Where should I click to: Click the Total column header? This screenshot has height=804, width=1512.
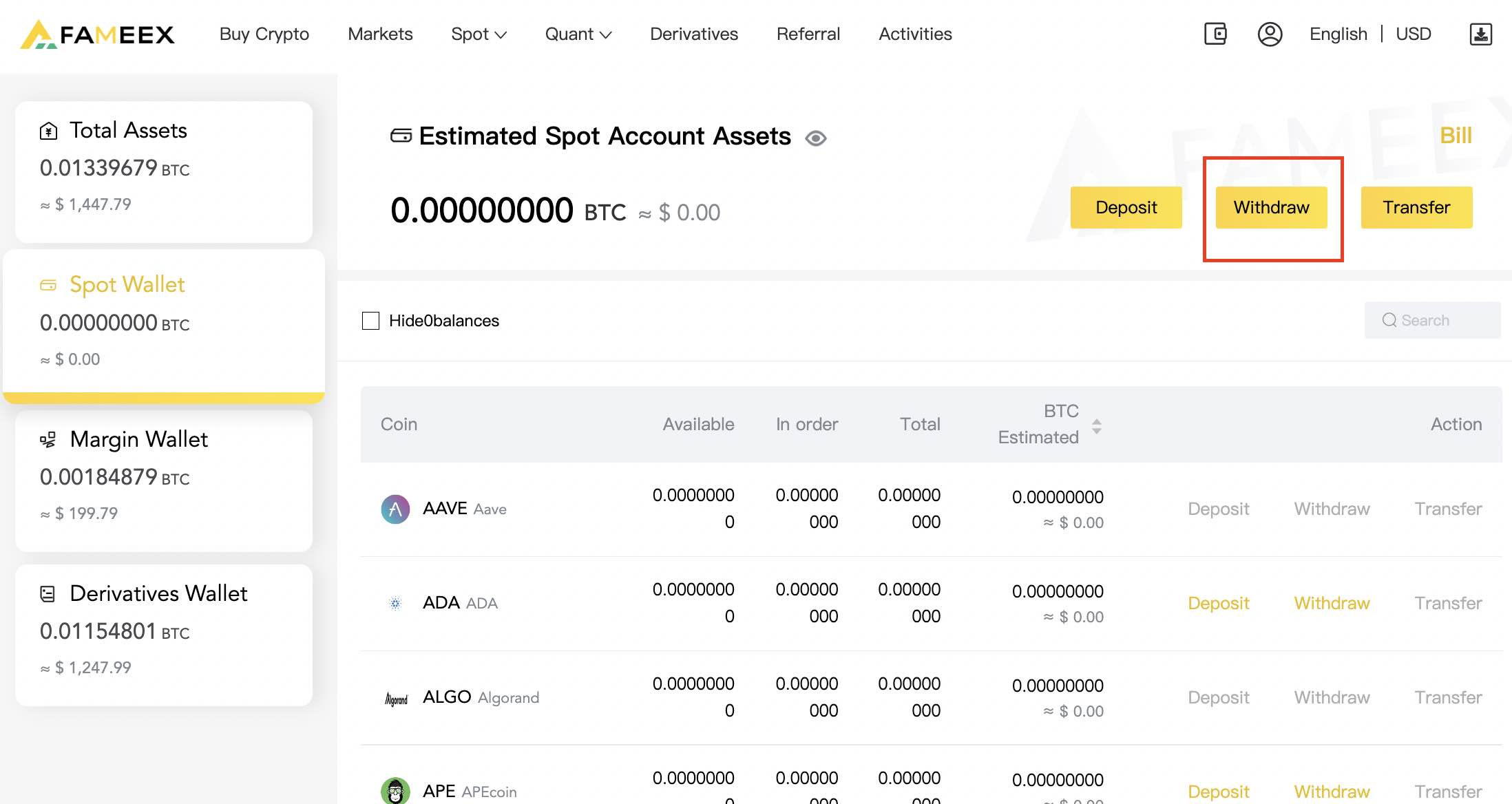pyautogui.click(x=920, y=424)
